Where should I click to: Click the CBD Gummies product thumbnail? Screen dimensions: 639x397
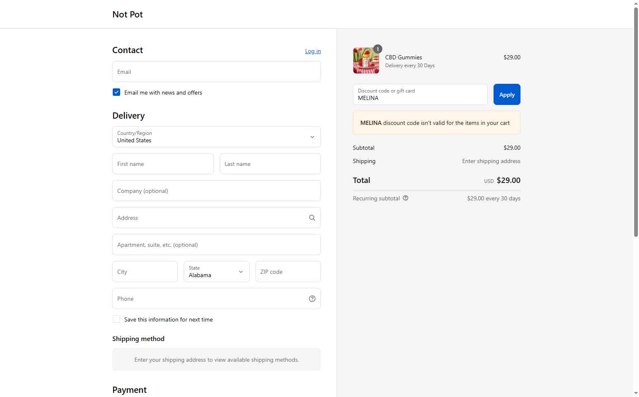tap(366, 60)
